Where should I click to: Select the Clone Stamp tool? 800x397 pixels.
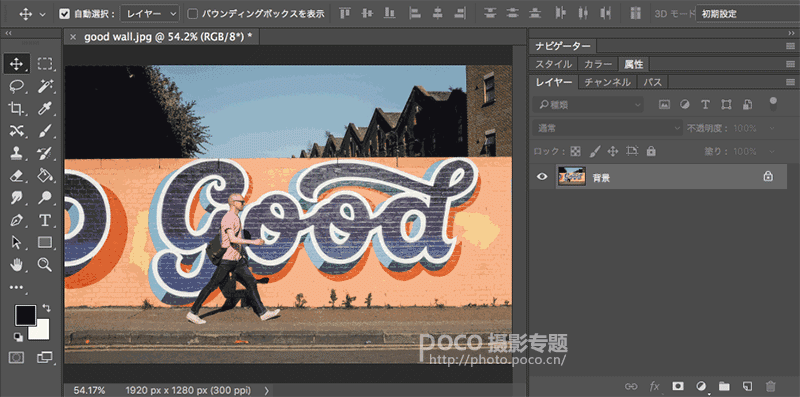pos(16,153)
